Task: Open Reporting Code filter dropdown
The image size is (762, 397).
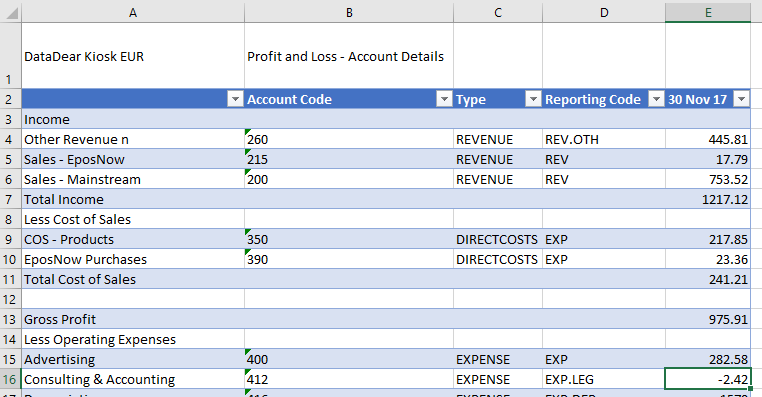Action: pyautogui.click(x=656, y=100)
